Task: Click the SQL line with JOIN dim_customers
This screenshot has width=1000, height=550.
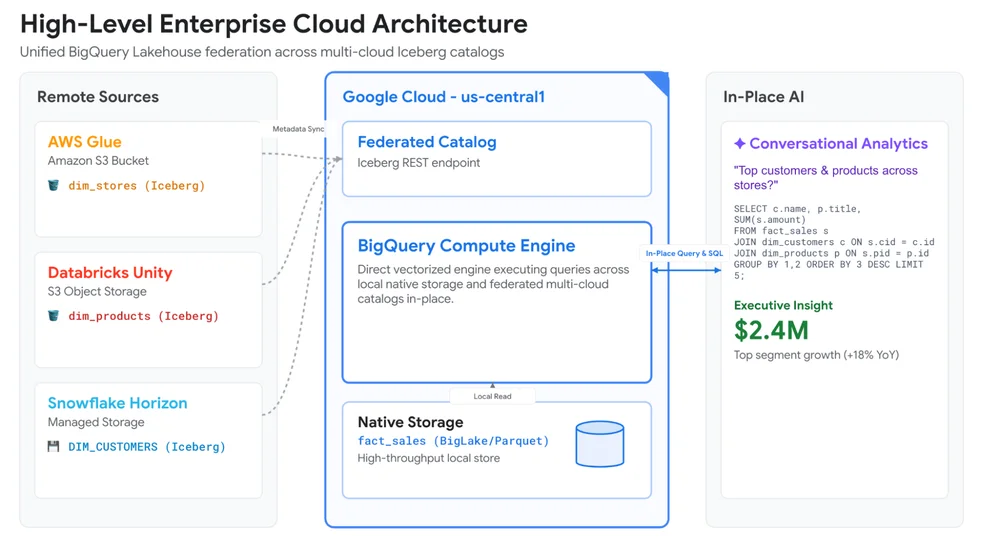Action: (x=834, y=242)
